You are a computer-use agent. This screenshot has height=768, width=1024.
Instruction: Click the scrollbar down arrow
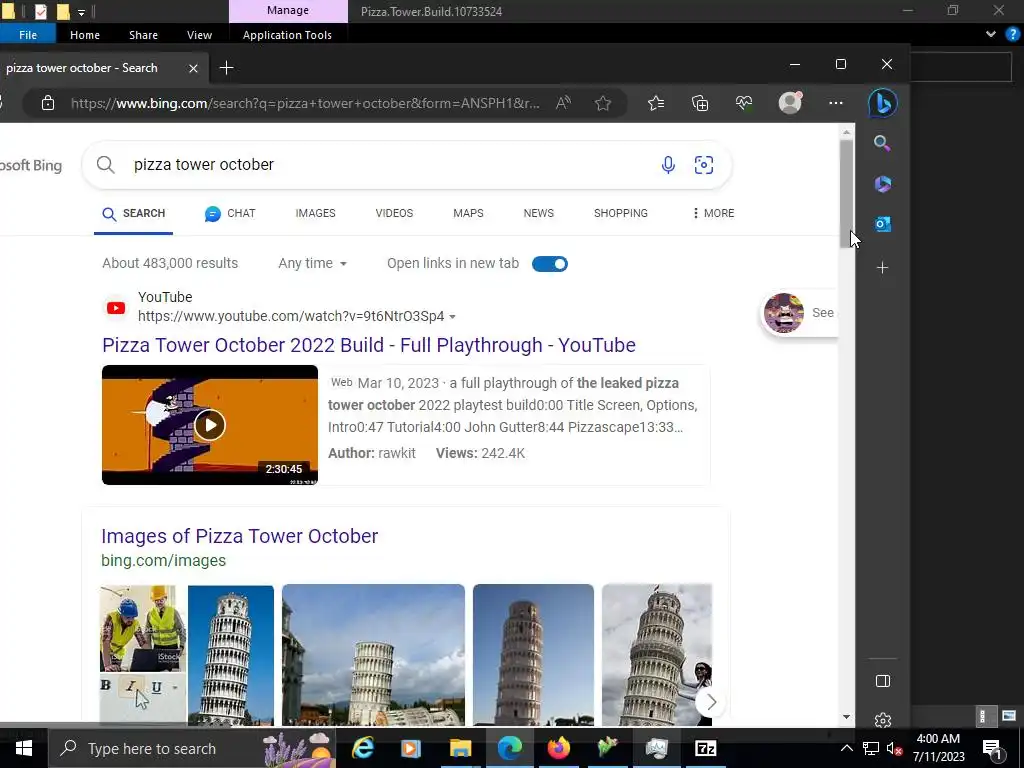846,716
